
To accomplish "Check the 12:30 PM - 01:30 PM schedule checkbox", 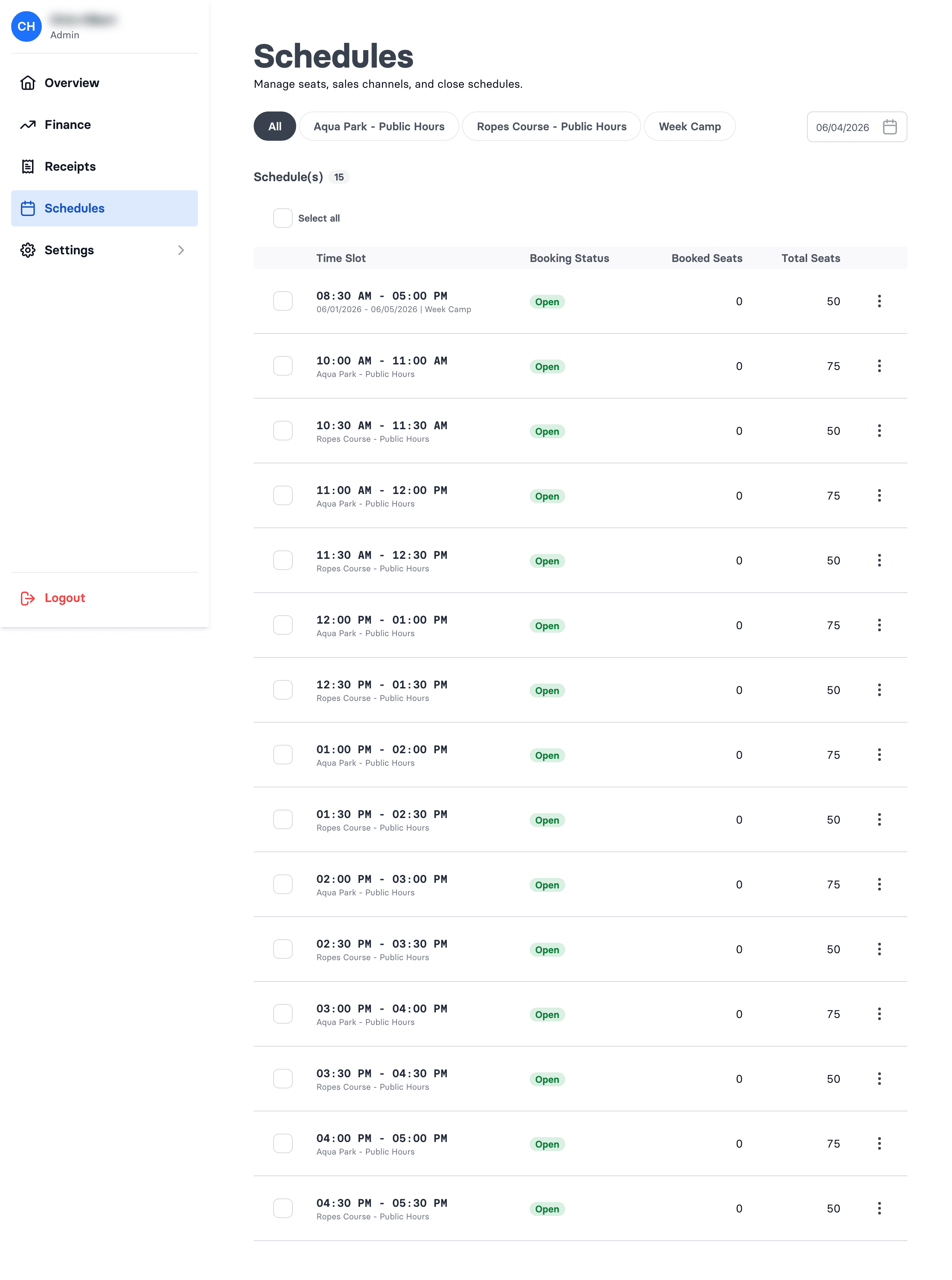I will tap(282, 690).
